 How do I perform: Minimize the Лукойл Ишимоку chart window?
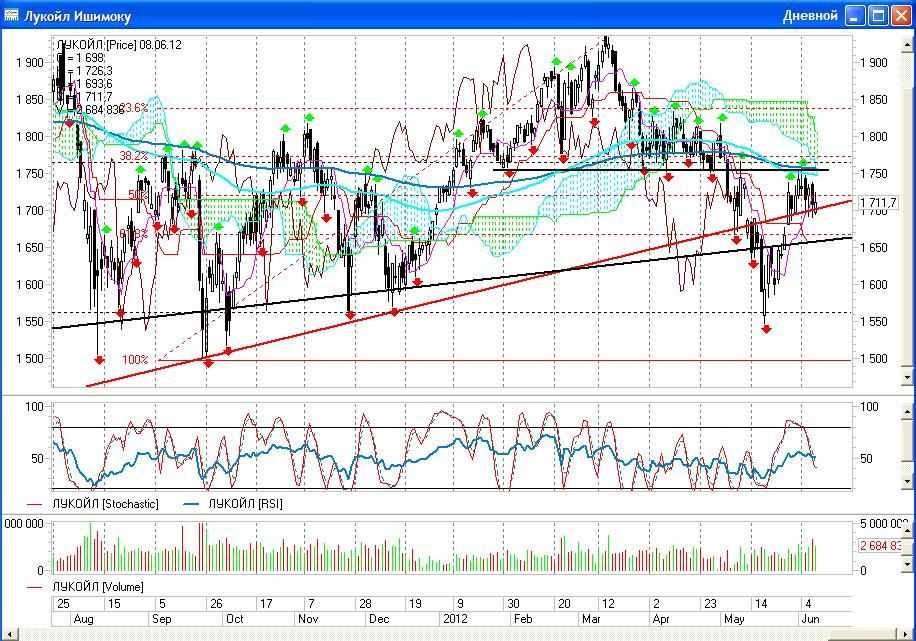point(855,16)
